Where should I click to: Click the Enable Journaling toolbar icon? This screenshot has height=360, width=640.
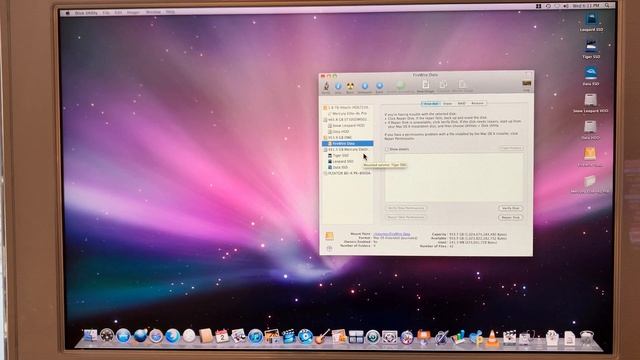pos(400,86)
